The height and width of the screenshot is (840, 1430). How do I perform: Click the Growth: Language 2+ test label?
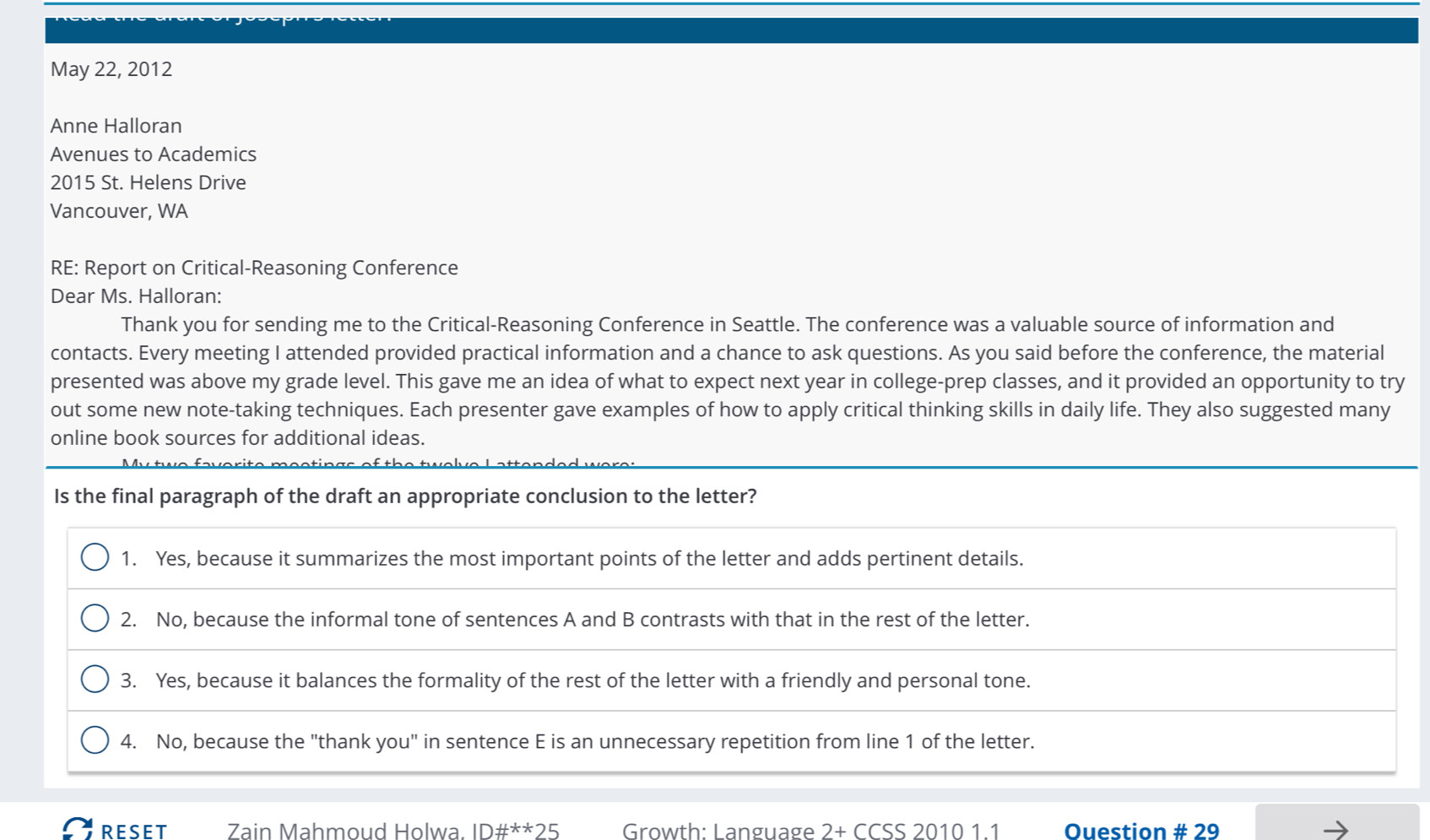point(810,831)
